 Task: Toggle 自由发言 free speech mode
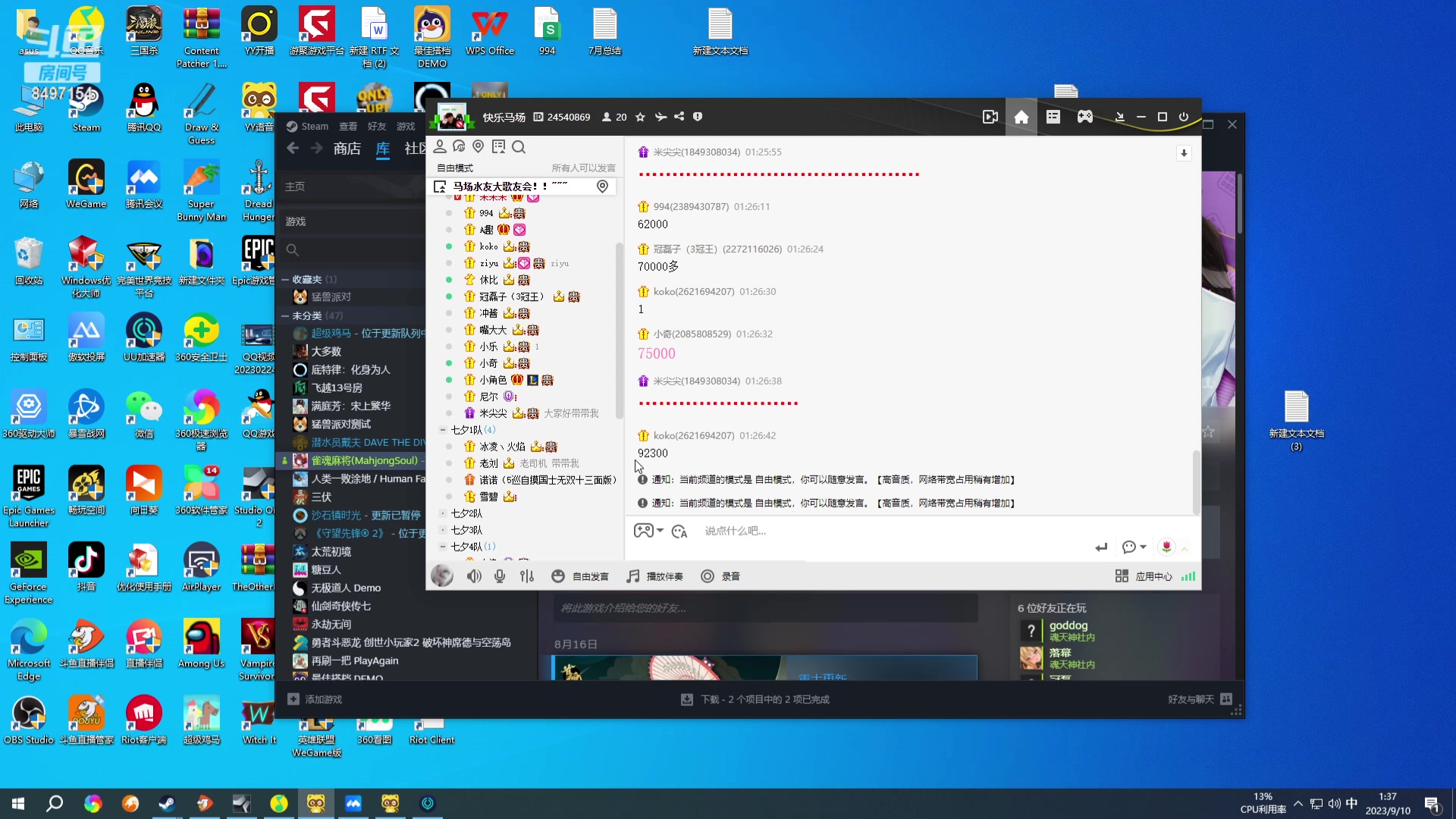coord(580,576)
